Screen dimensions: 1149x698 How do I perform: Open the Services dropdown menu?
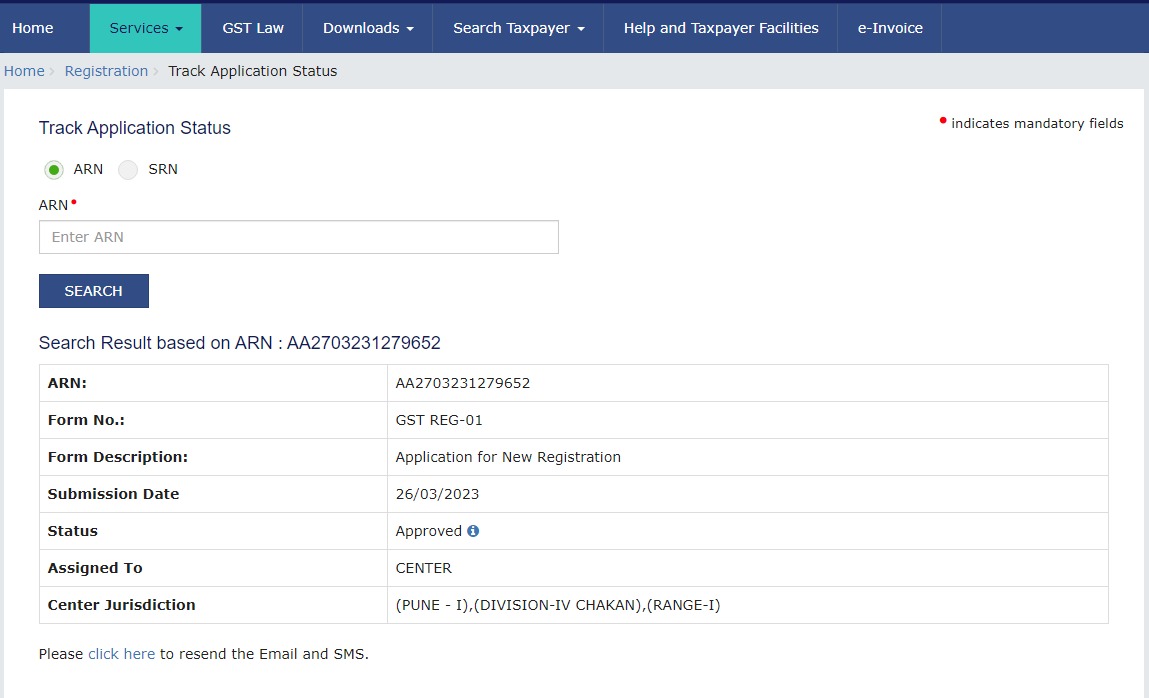(x=146, y=28)
